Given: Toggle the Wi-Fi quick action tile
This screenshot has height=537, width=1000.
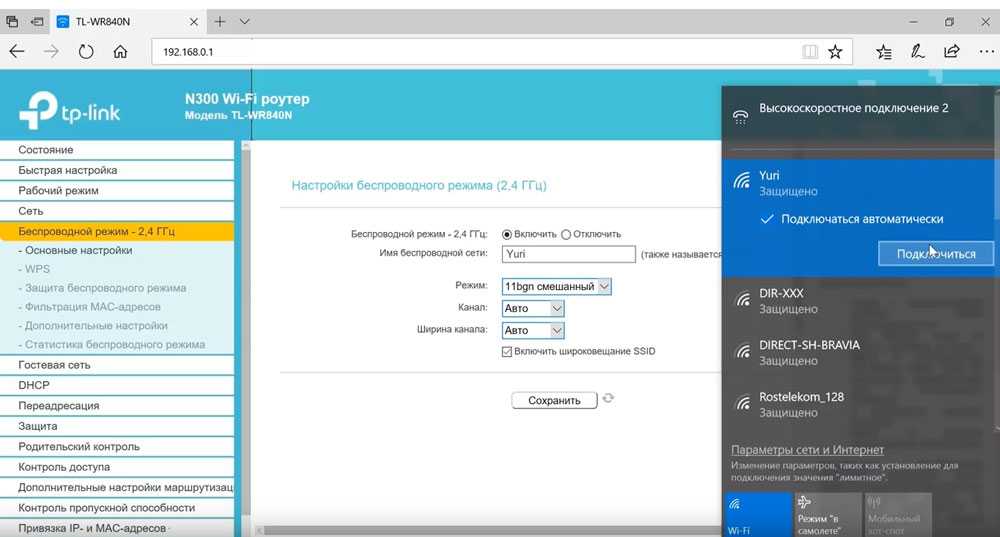Looking at the screenshot, I should point(756,514).
